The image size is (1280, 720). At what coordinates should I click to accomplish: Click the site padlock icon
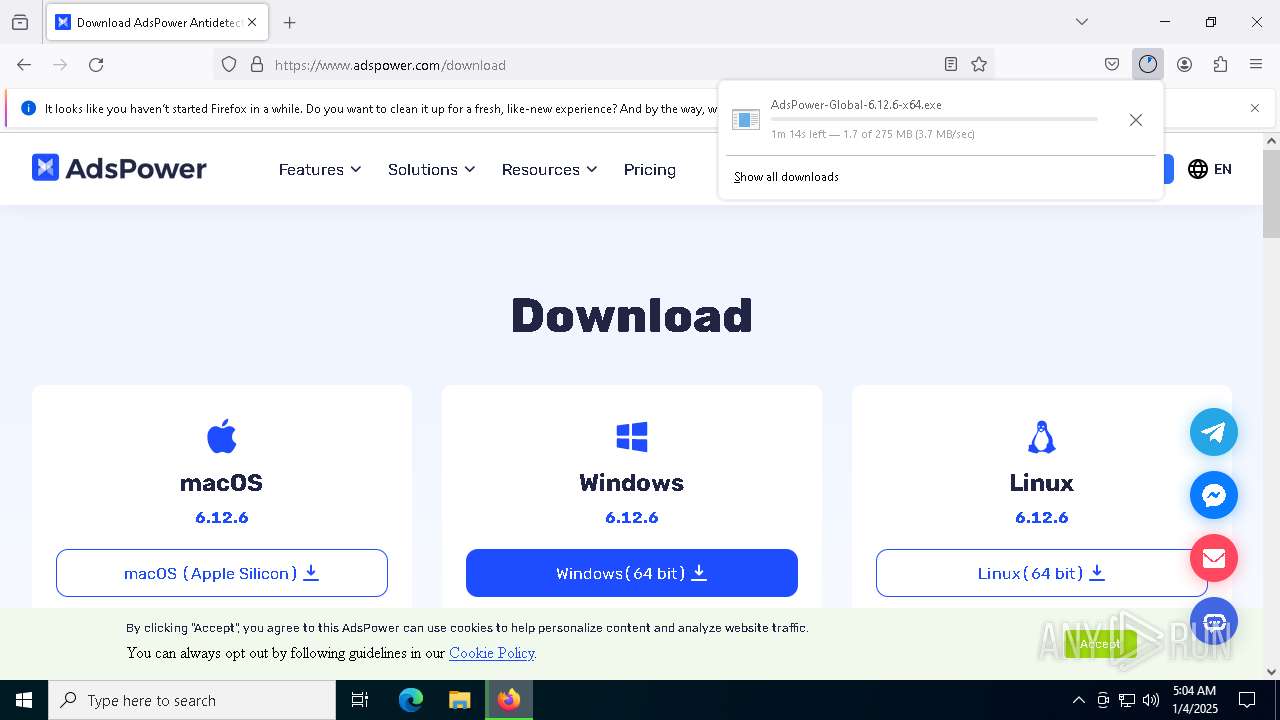coord(257,64)
